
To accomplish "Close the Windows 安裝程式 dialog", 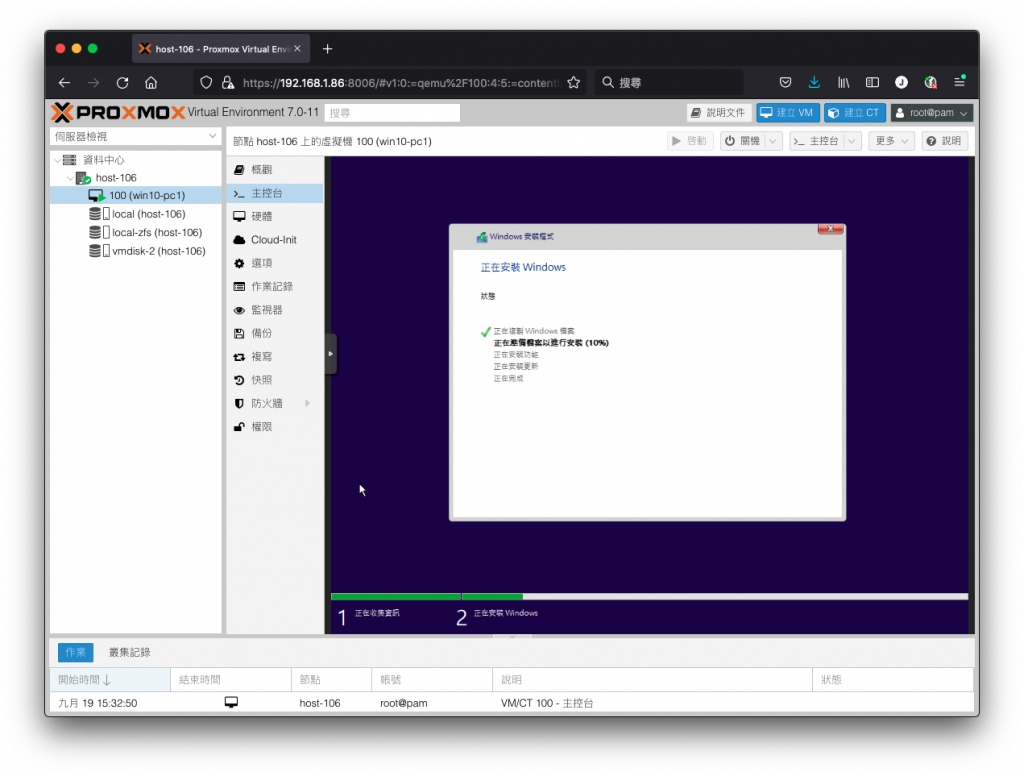I will pos(830,229).
